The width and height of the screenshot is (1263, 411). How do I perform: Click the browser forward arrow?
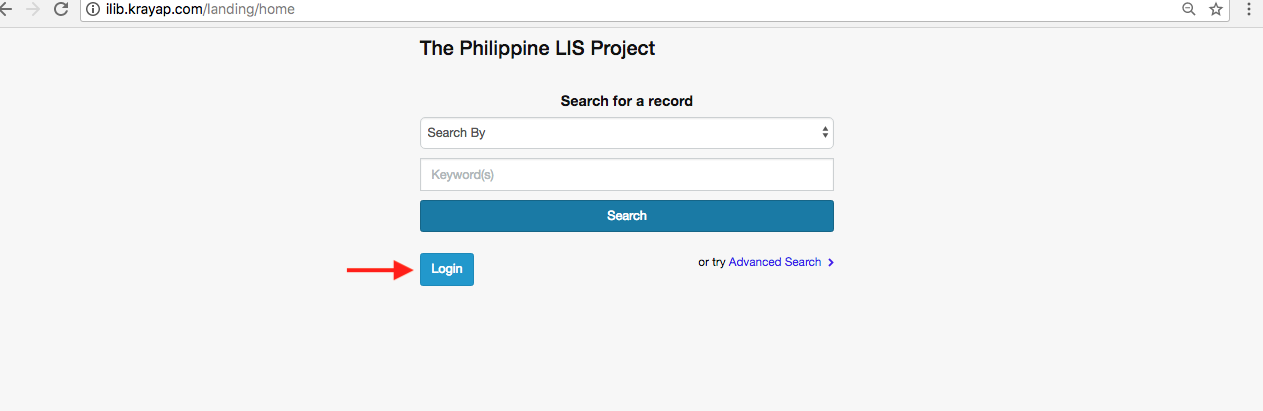pyautogui.click(x=32, y=9)
